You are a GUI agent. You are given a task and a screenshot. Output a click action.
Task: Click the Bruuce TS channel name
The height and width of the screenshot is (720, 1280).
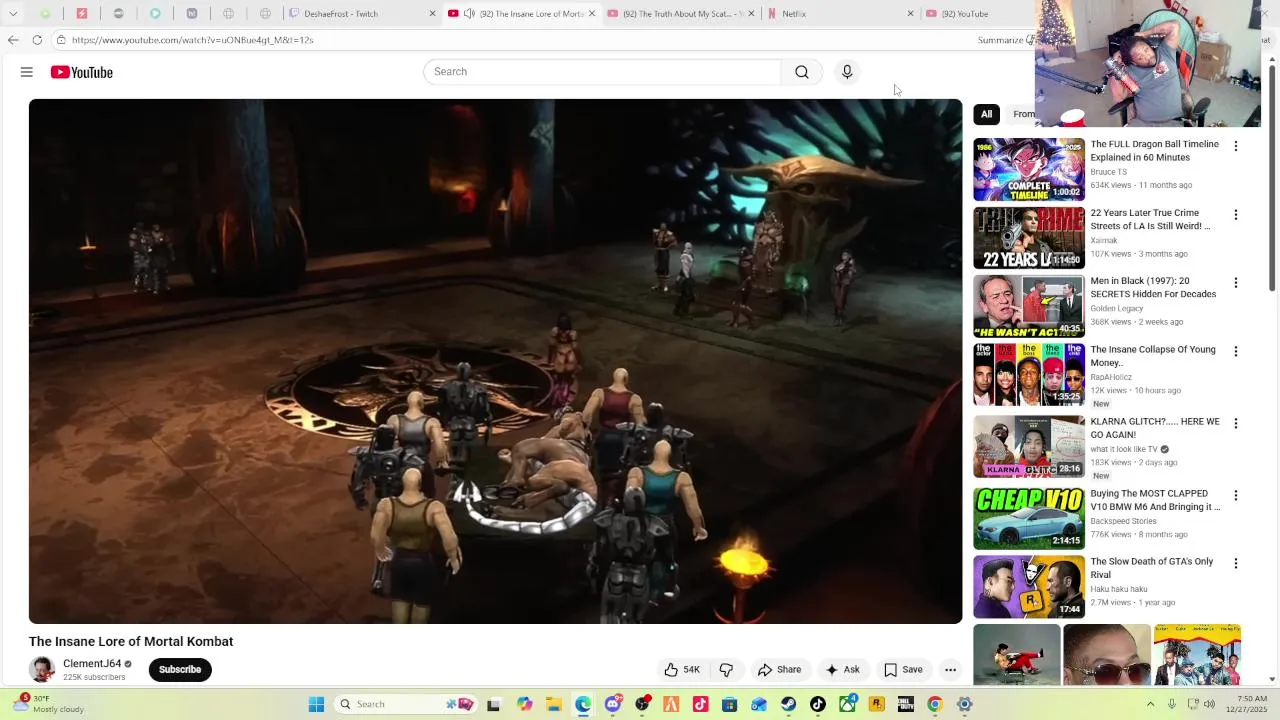tap(1108, 172)
